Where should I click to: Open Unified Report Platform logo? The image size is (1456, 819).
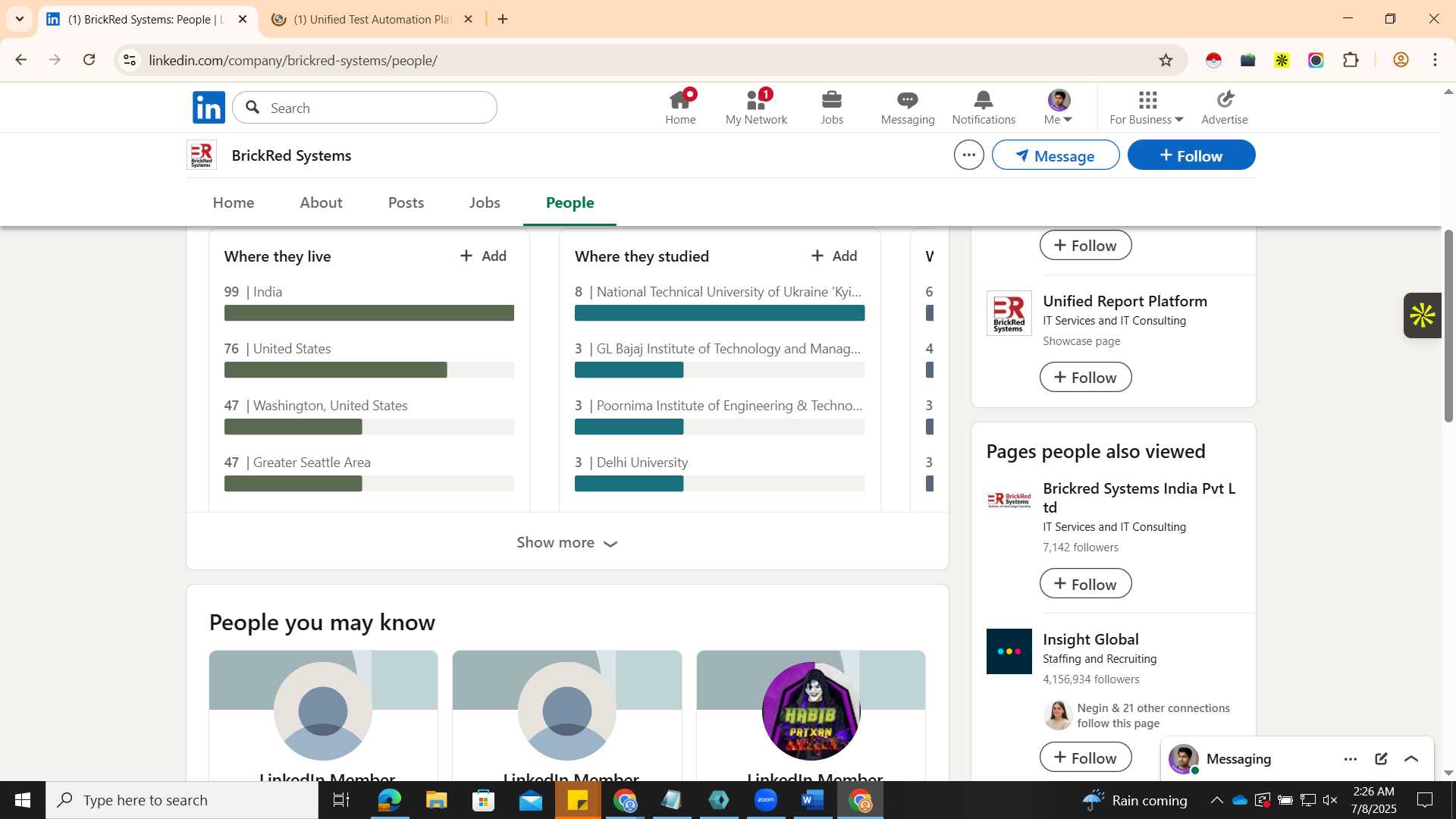(1009, 313)
